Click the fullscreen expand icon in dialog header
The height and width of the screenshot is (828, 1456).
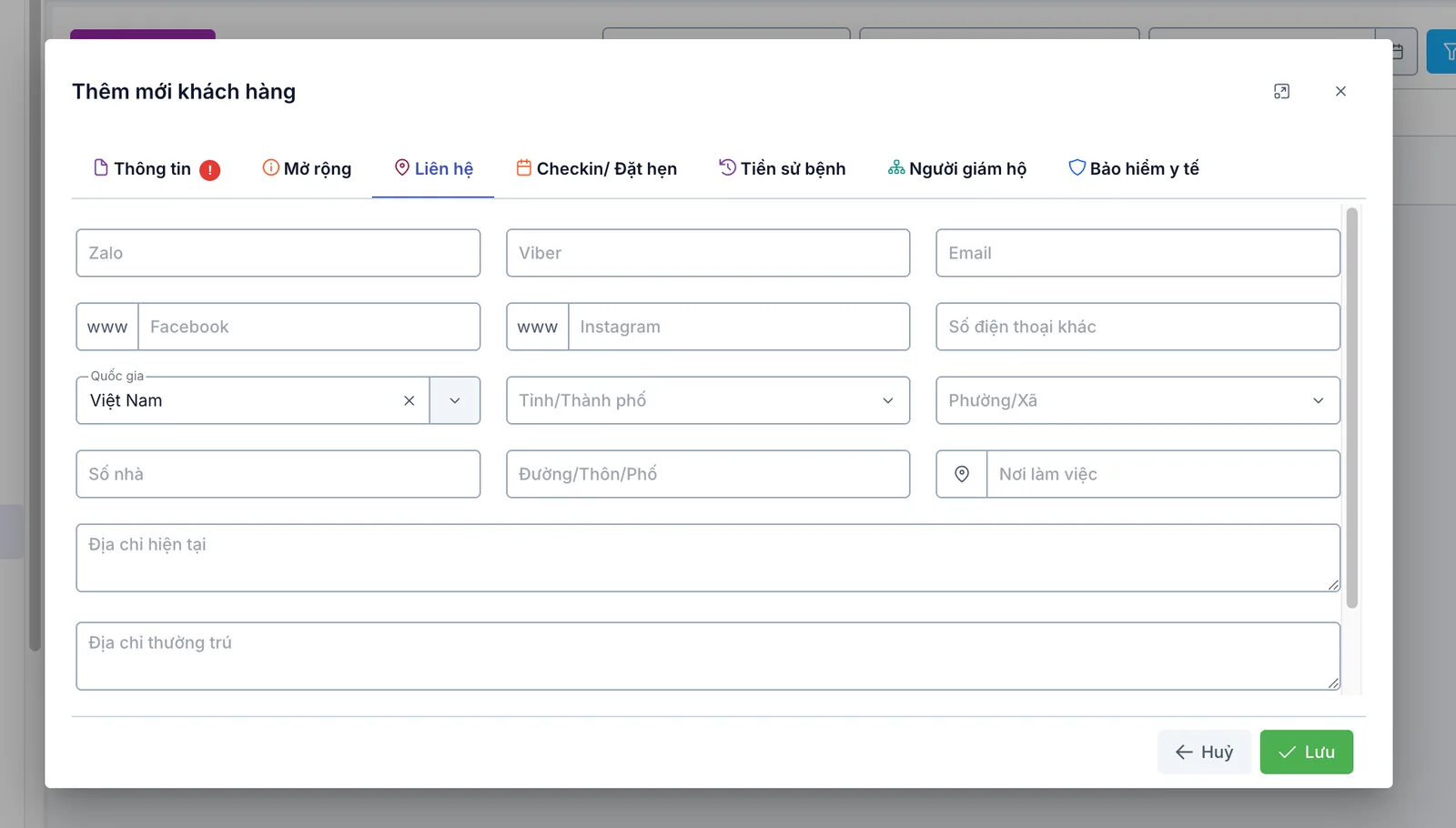tap(1281, 91)
